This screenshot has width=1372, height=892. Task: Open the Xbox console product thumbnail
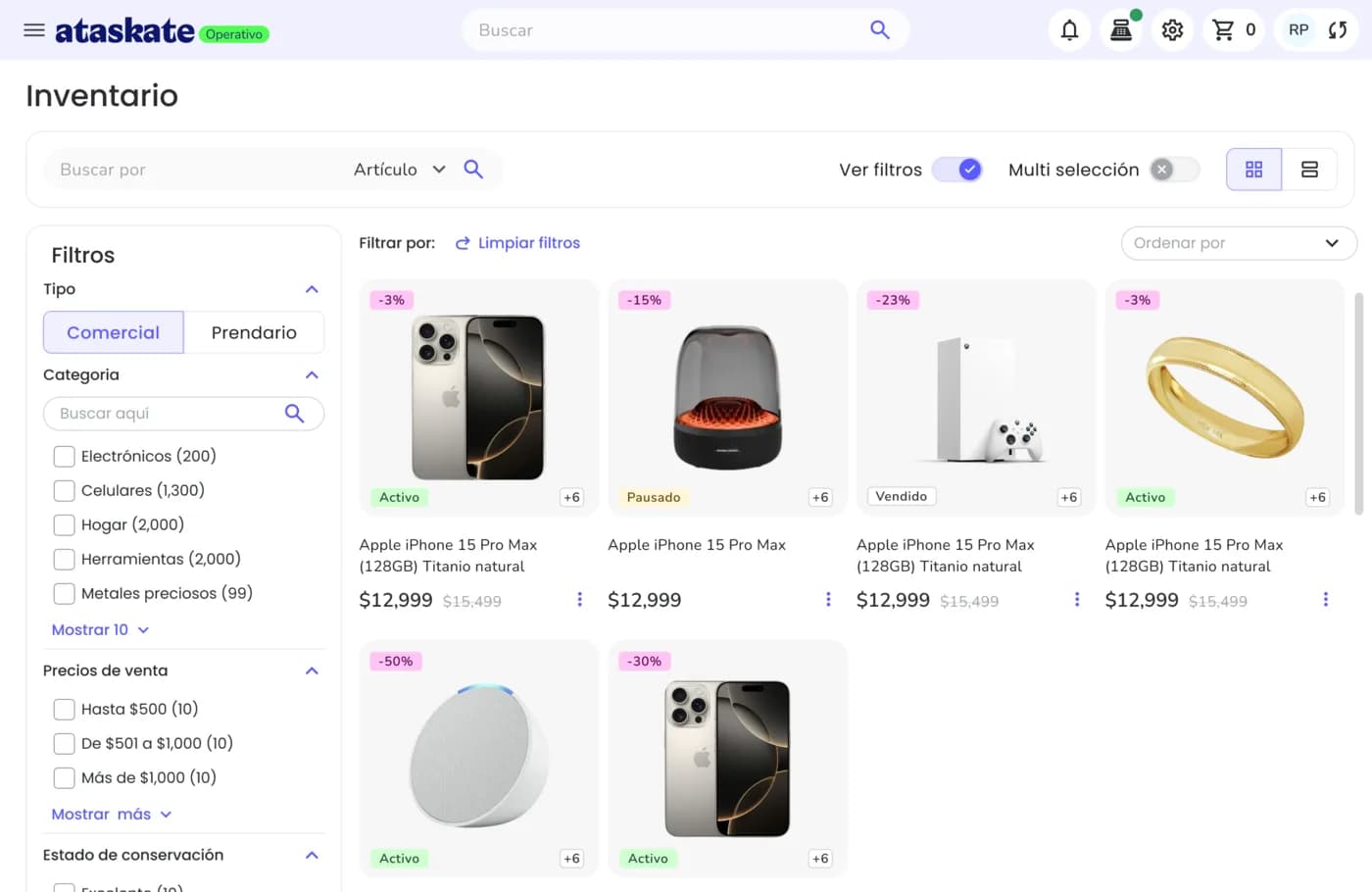click(x=976, y=398)
